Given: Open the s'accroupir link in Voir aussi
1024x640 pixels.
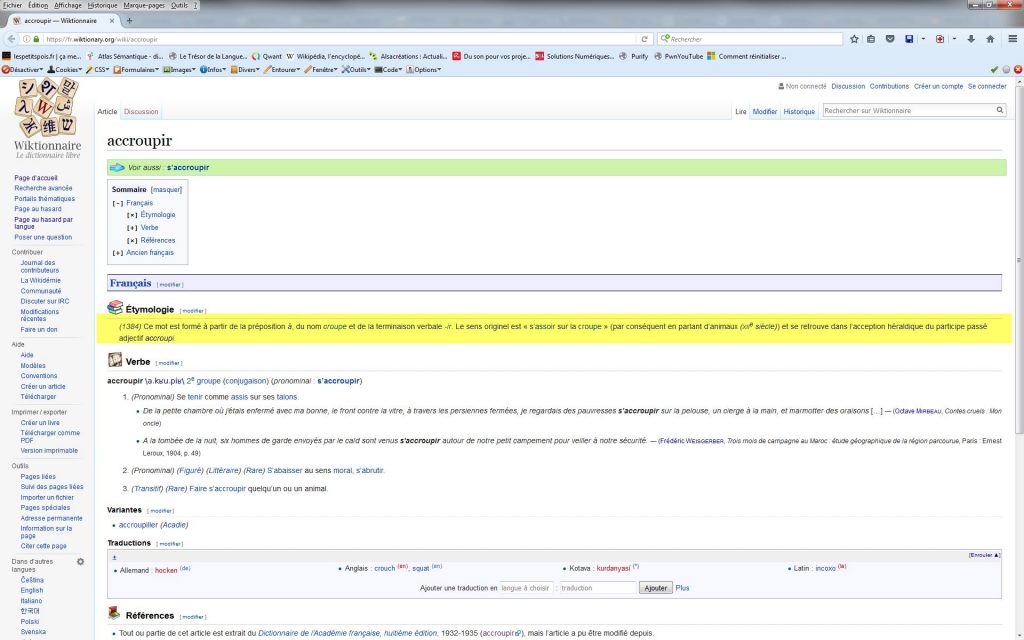Looking at the screenshot, I should pos(188,167).
